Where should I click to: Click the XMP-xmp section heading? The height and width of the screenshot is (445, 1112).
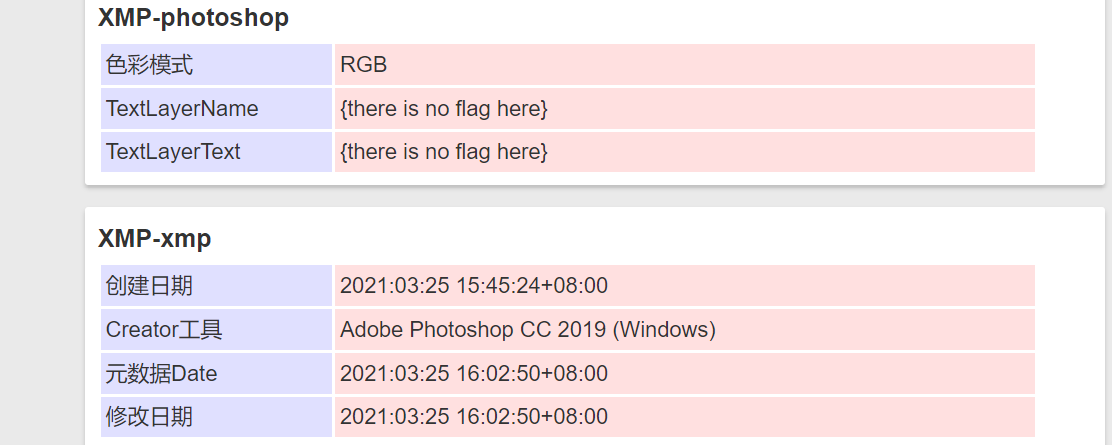[x=155, y=238]
